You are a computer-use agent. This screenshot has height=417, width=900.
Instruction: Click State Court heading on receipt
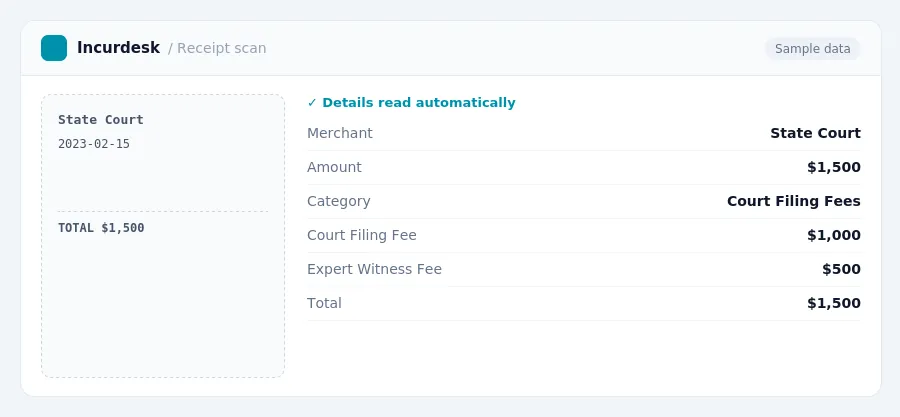tap(100, 120)
